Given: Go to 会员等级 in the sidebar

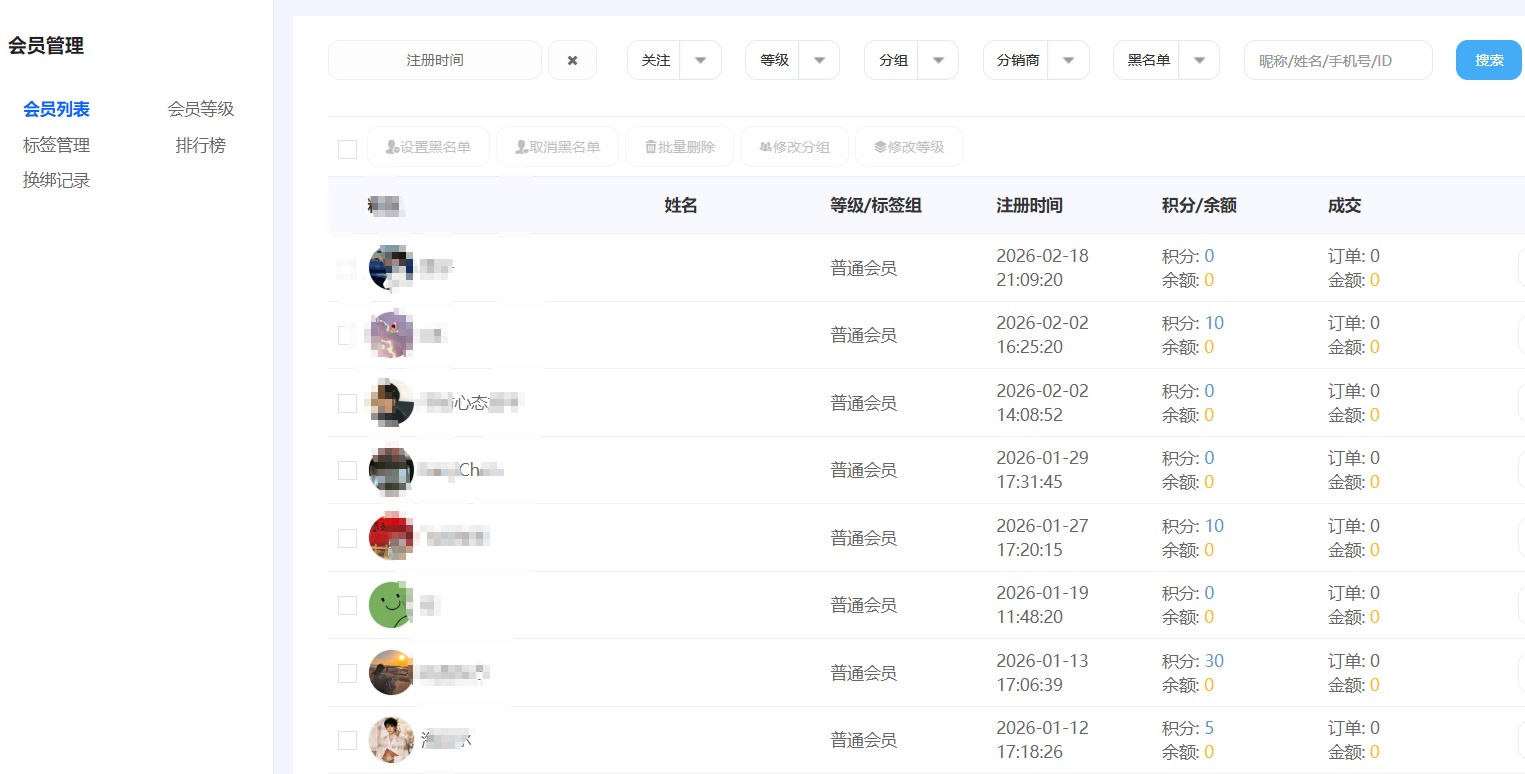Looking at the screenshot, I should click(201, 109).
